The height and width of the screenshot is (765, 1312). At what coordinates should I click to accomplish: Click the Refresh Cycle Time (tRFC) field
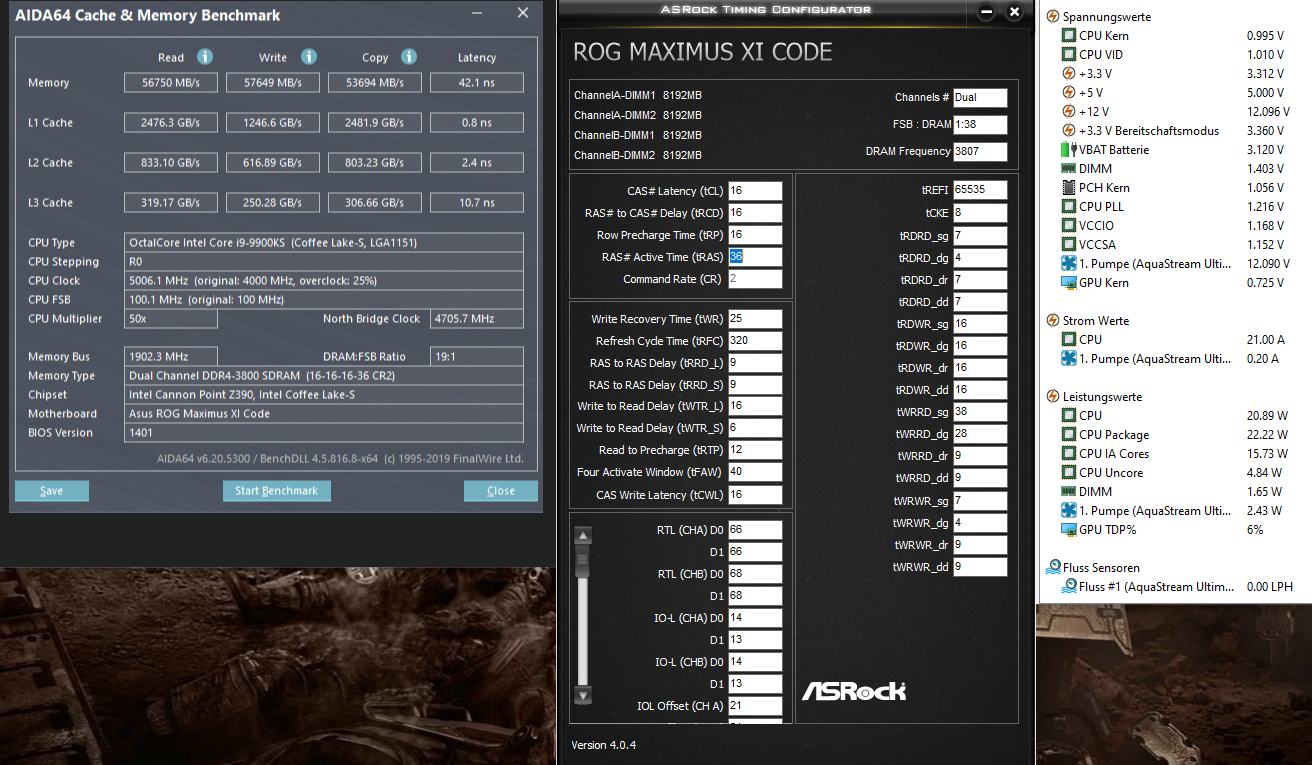pyautogui.click(x=755, y=341)
